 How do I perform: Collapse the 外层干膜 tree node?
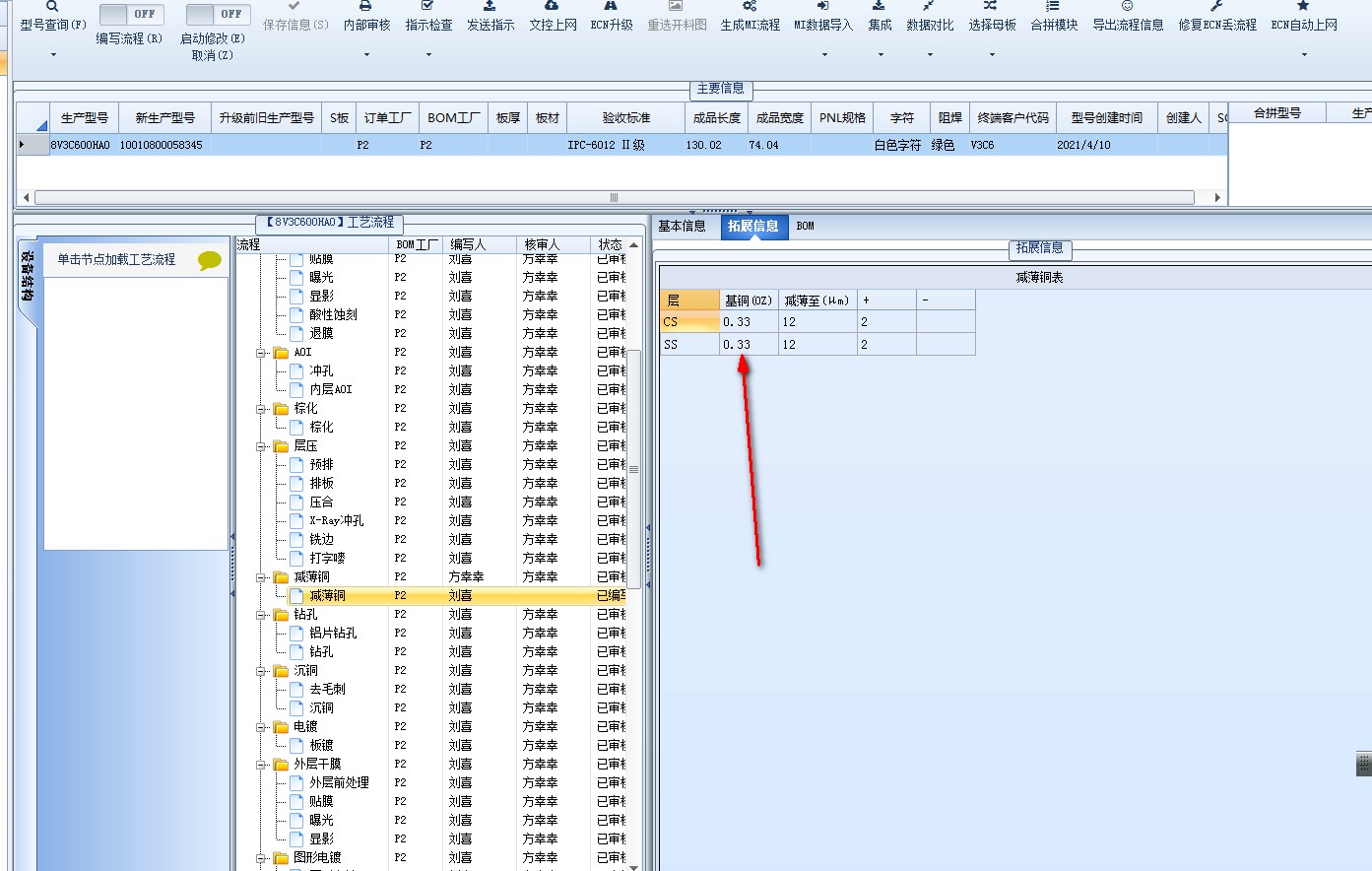[262, 764]
